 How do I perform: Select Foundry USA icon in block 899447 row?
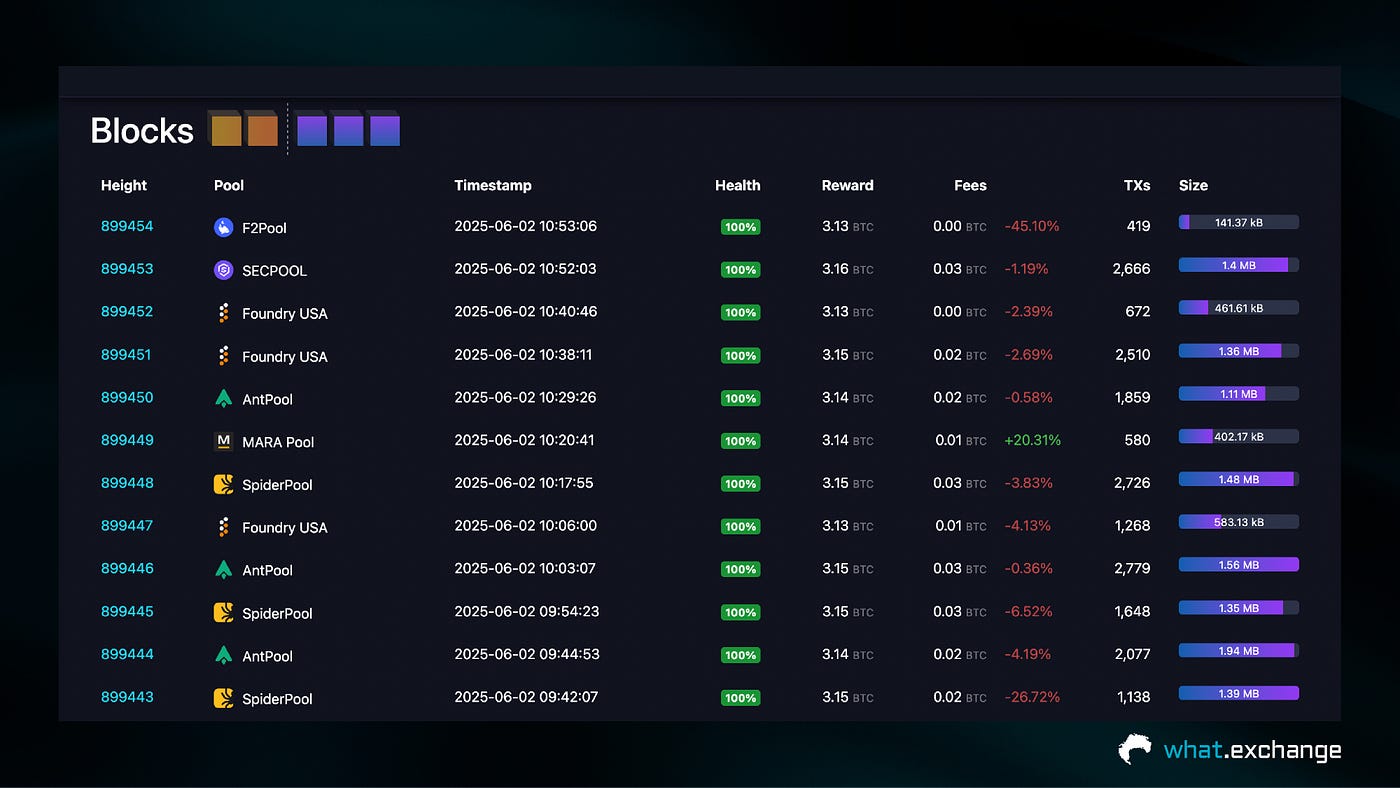[224, 527]
